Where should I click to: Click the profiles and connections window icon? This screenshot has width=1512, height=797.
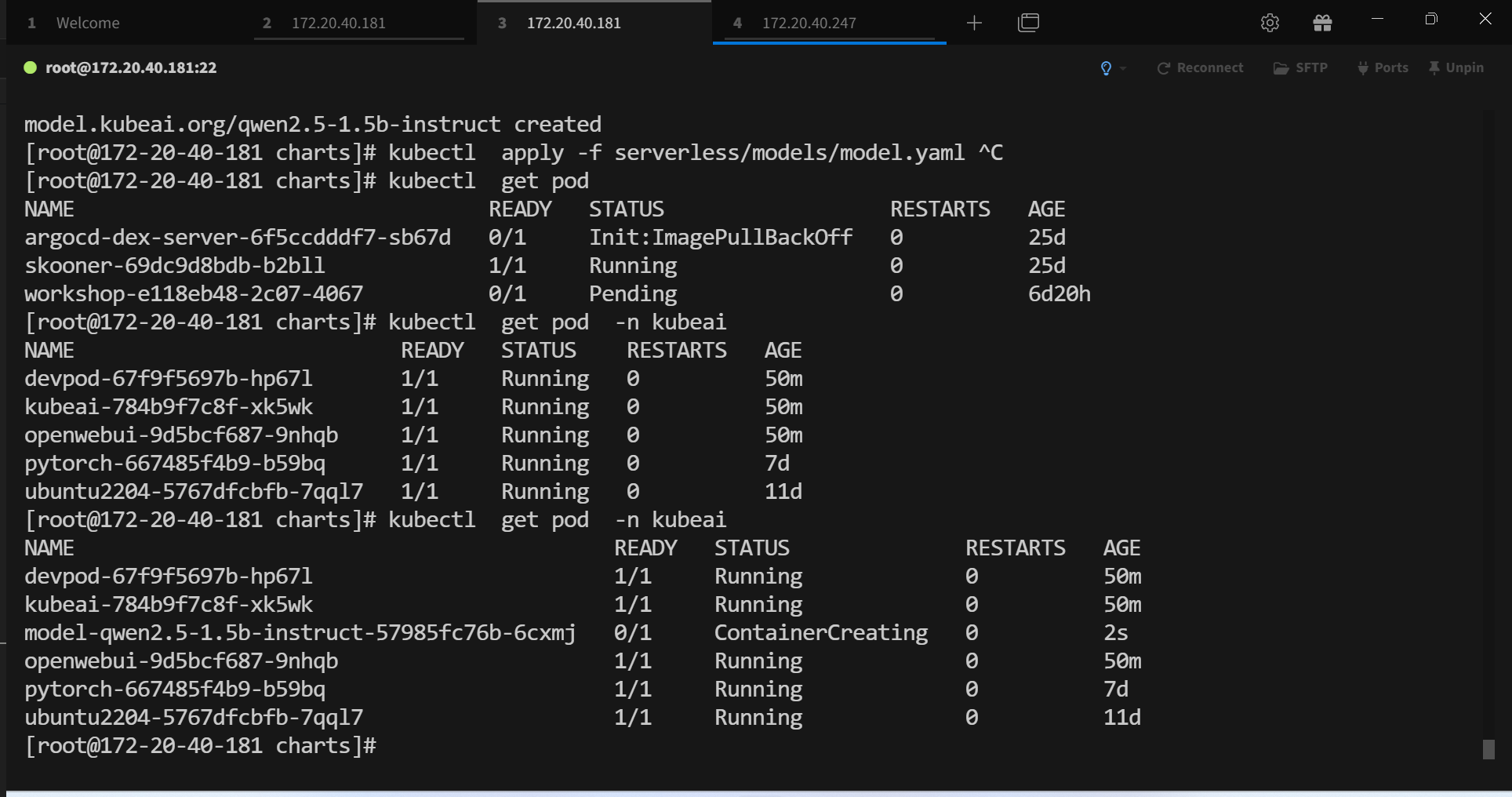click(1028, 23)
